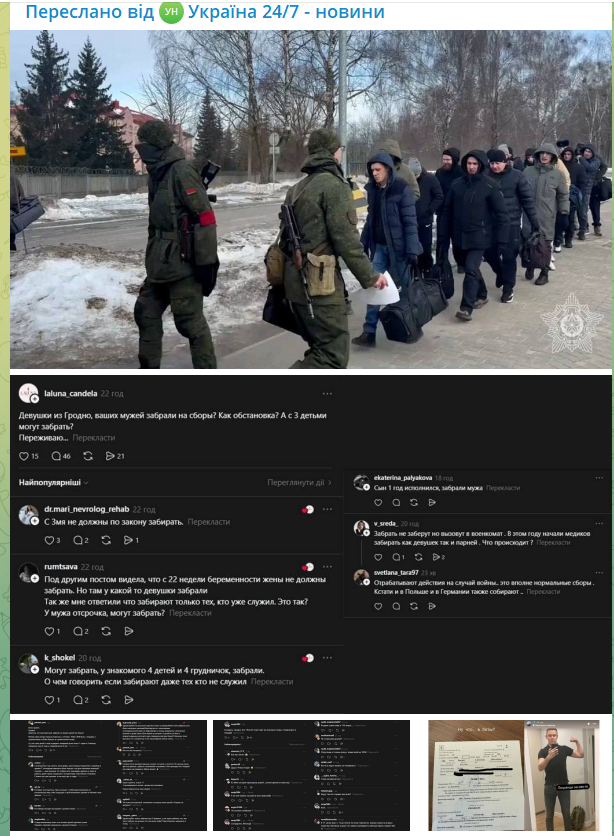614x836 pixels.
Task: Click reply icon under rumtsava's comment
Action: tap(78, 631)
